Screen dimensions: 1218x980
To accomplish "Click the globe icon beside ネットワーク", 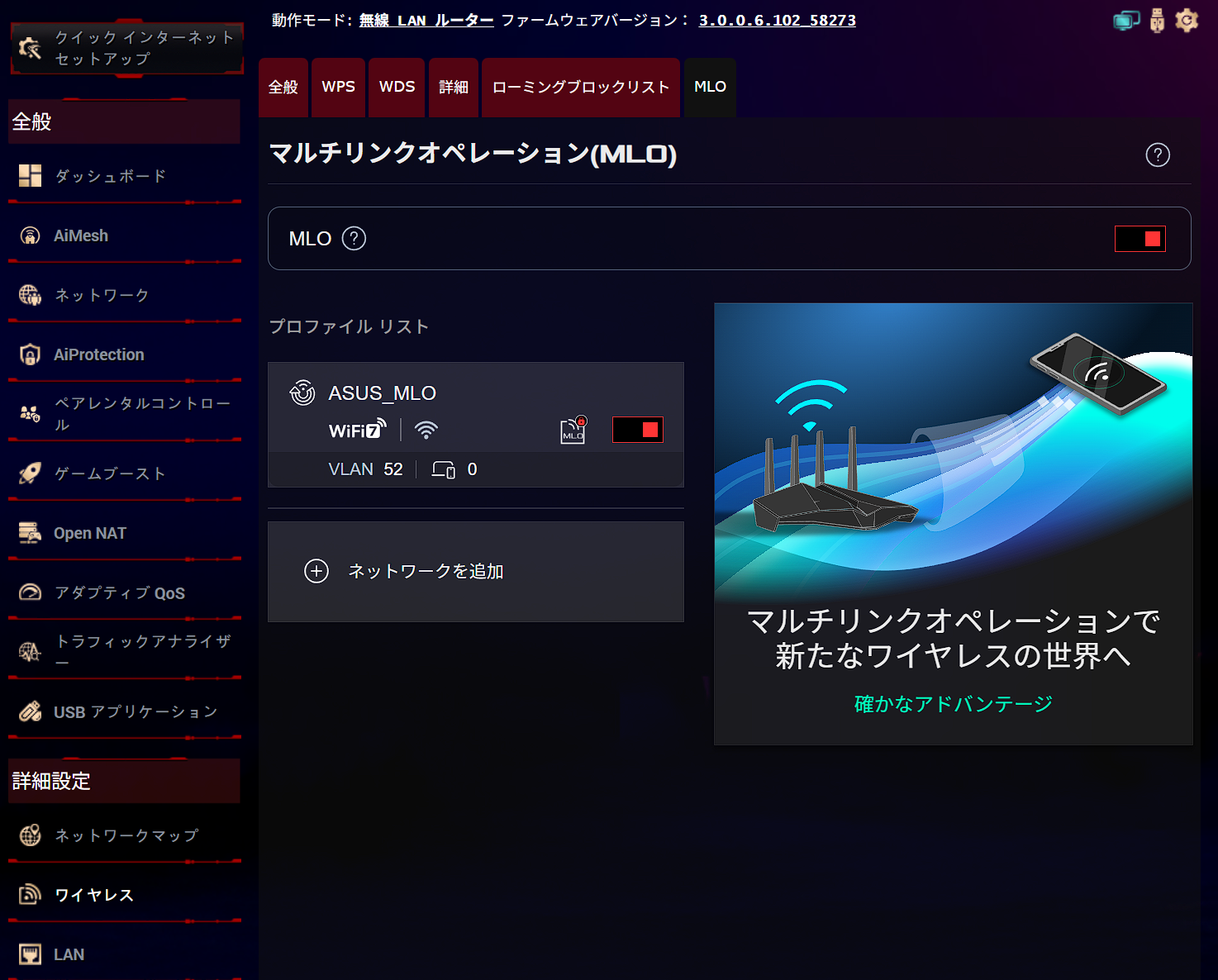I will (x=31, y=295).
